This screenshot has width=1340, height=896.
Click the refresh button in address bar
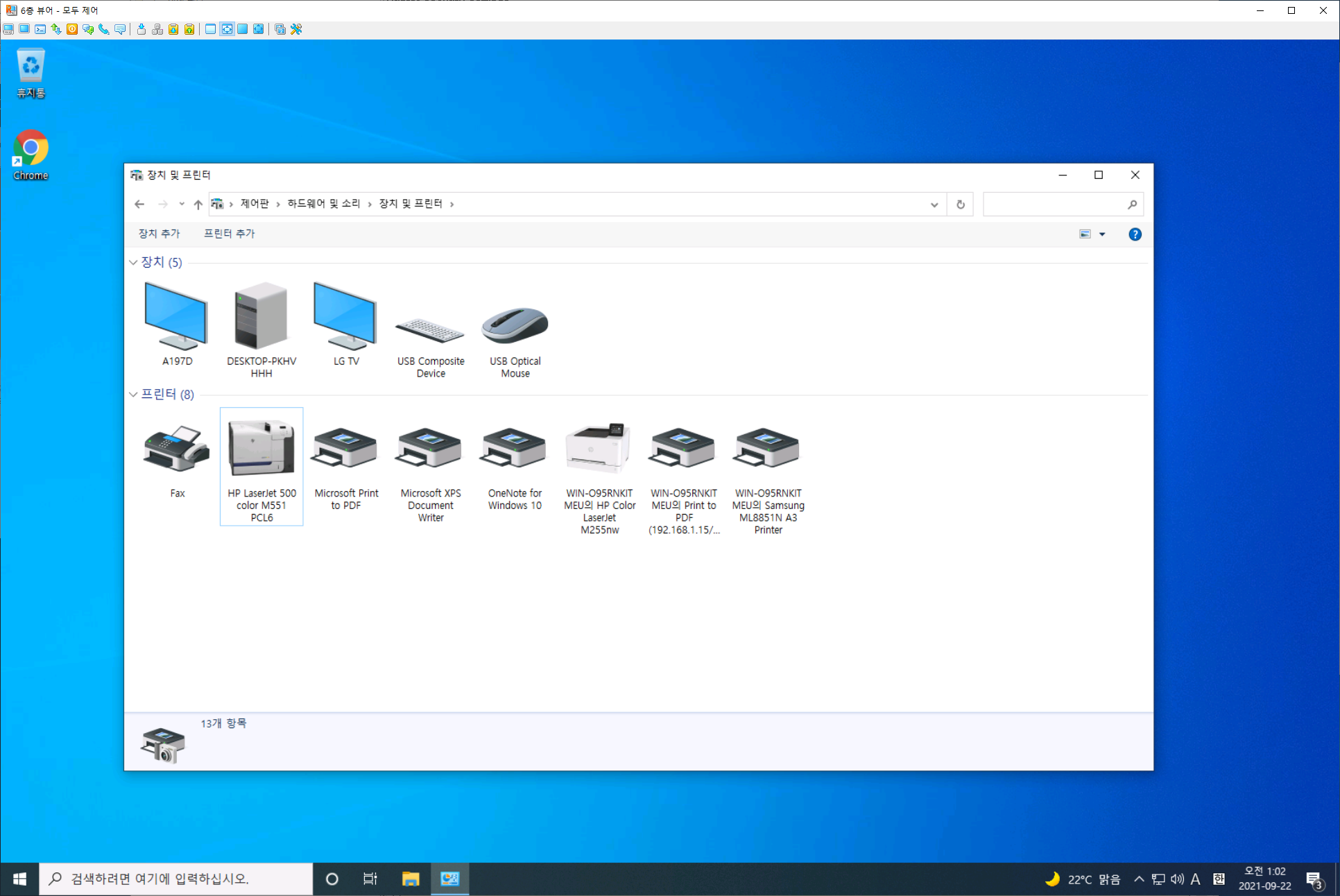click(961, 205)
